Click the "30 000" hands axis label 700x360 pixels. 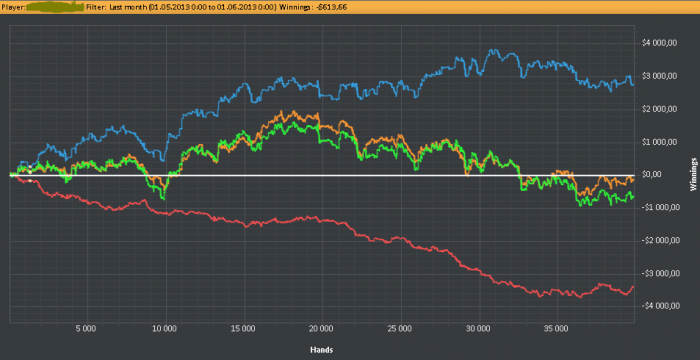[479, 329]
